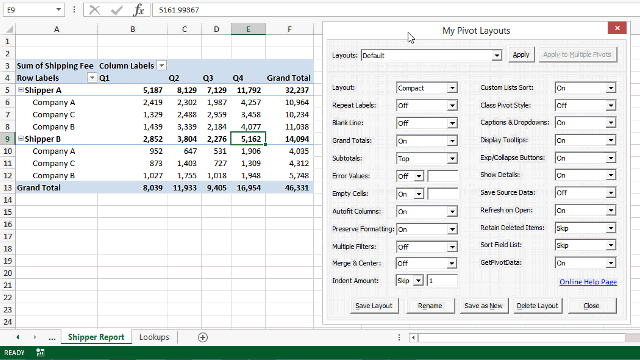This screenshot has height=360, width=640.
Task: Click the Empty Cells text field
Action: 443,194
